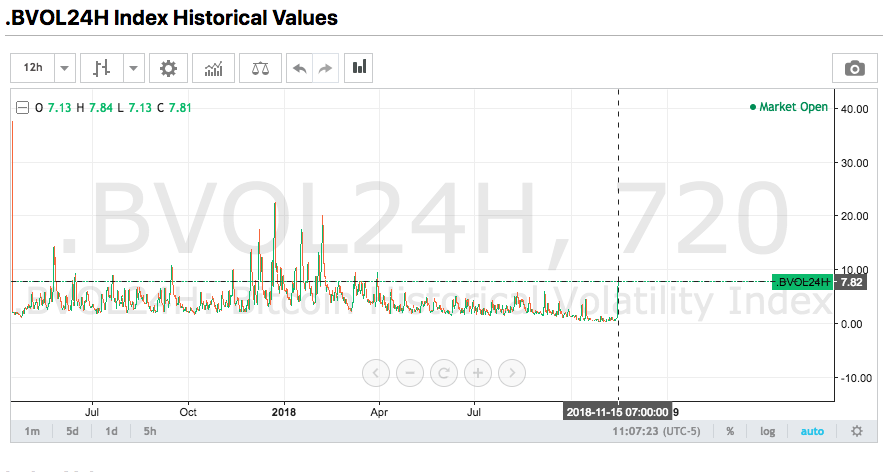Screen dimensions: 893x472
Task: Open the indicators menu icon
Action: (214, 68)
